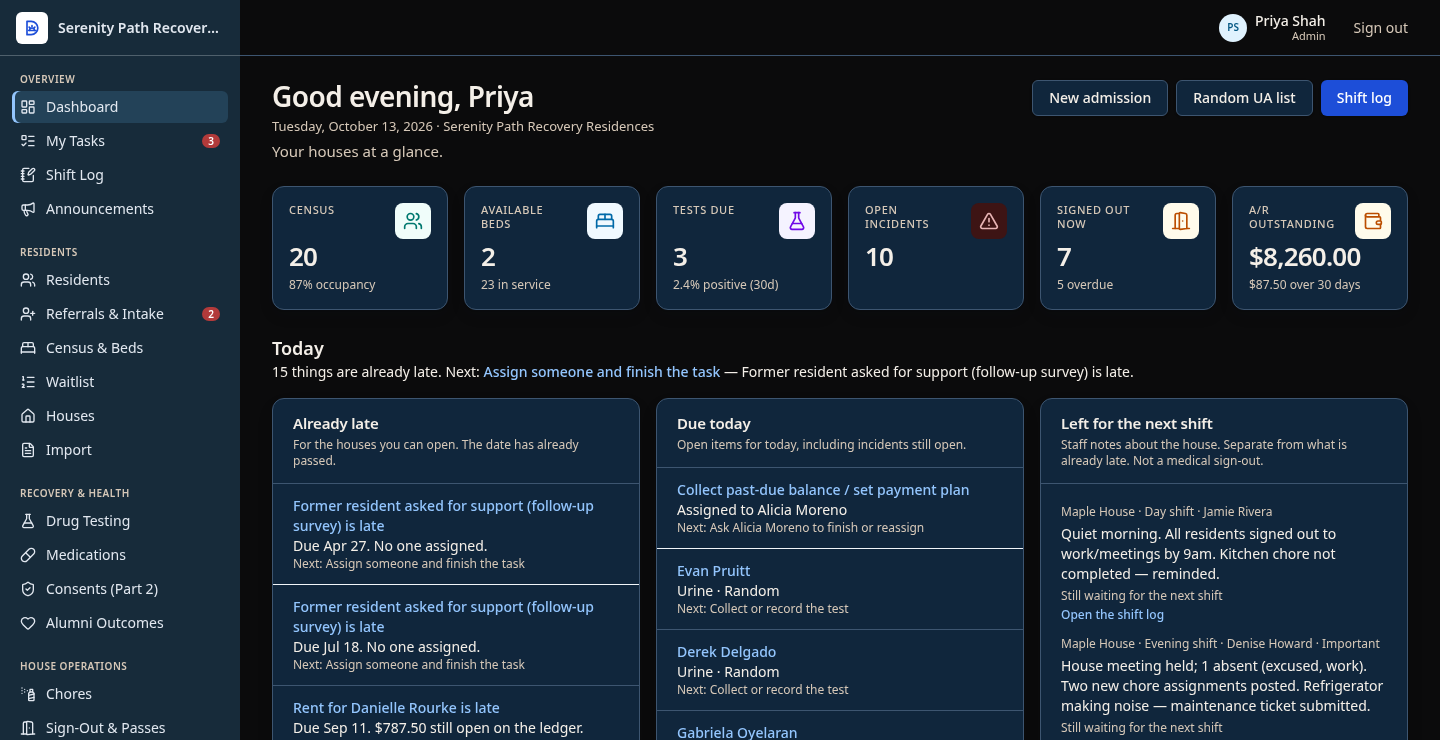Click the Referrals & Intake badge showing 2
The height and width of the screenshot is (740, 1440).
click(211, 314)
